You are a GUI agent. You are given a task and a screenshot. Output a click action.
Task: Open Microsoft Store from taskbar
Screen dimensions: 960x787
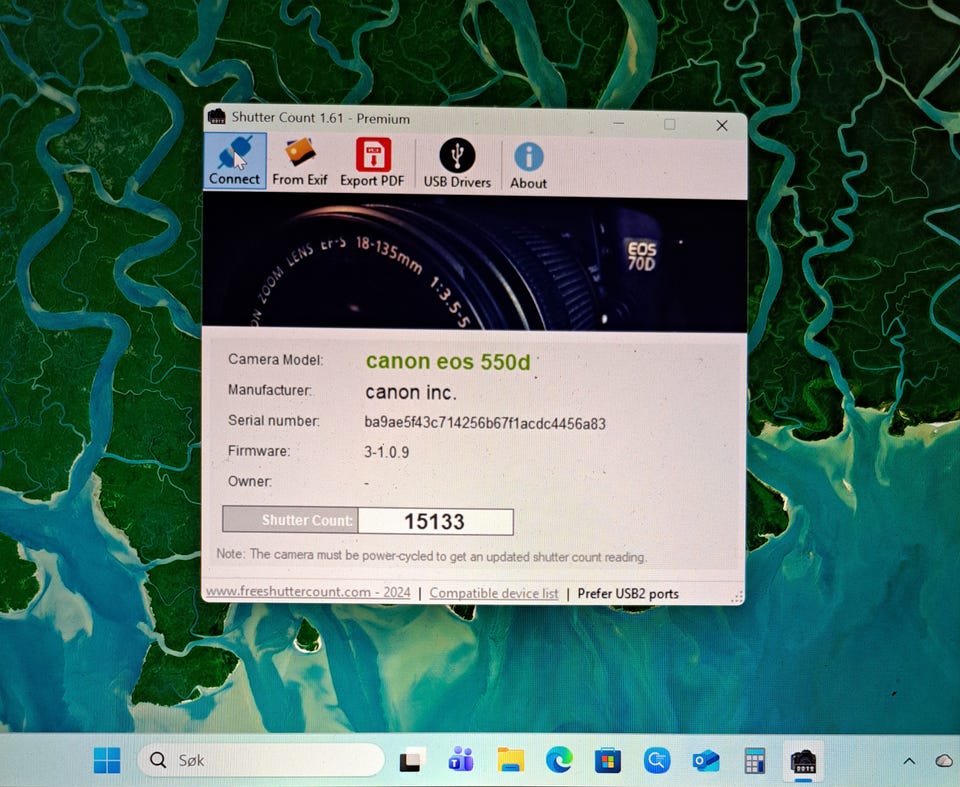[x=608, y=761]
